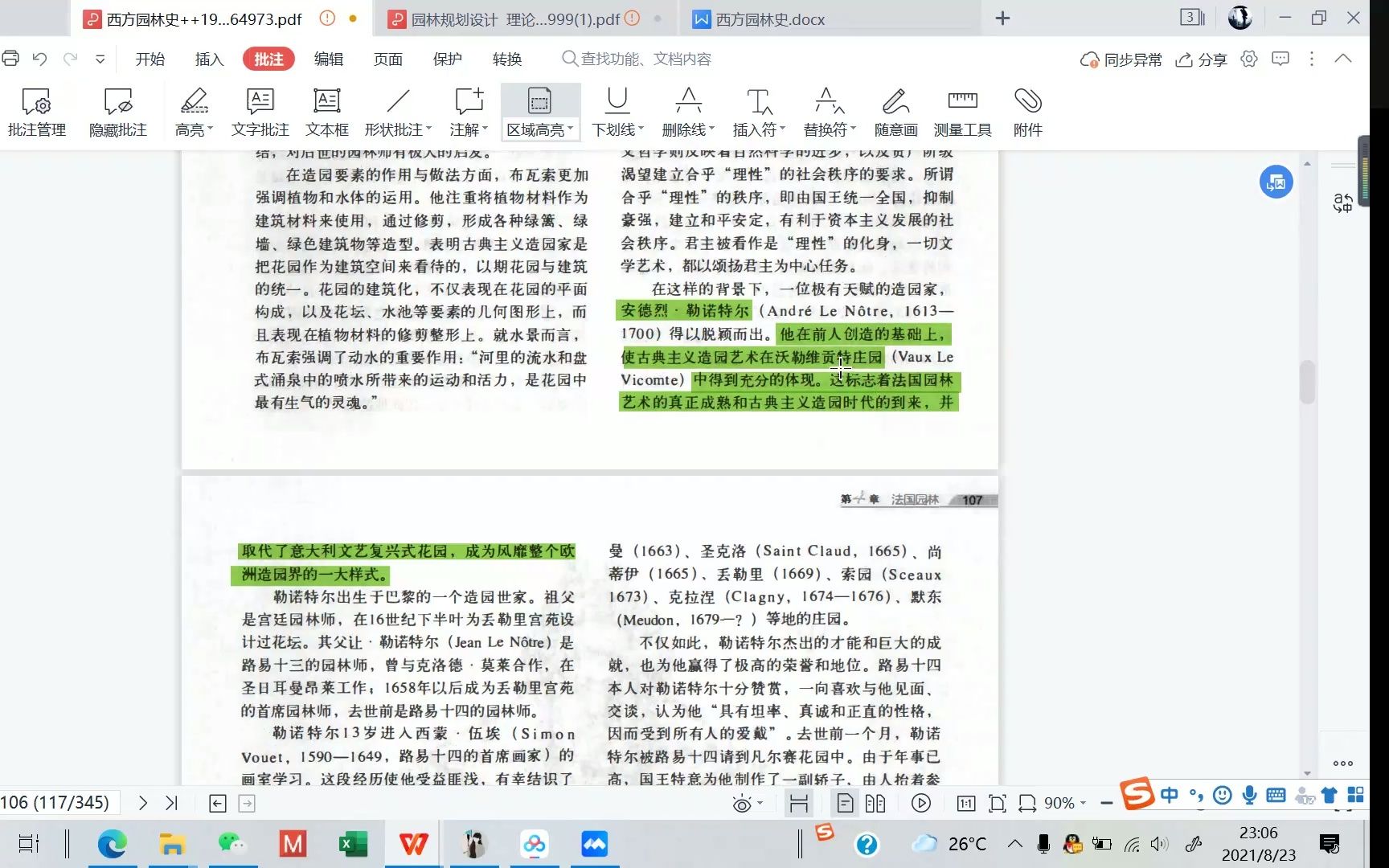1389x868 pixels.
Task: Jump to the last page arrow
Action: [x=171, y=803]
